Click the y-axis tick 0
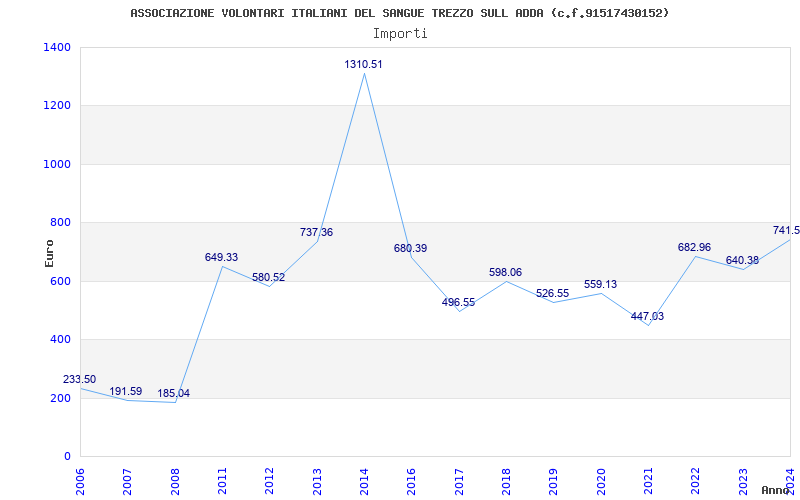Image resolution: width=800 pixels, height=500 pixels. 68,456
